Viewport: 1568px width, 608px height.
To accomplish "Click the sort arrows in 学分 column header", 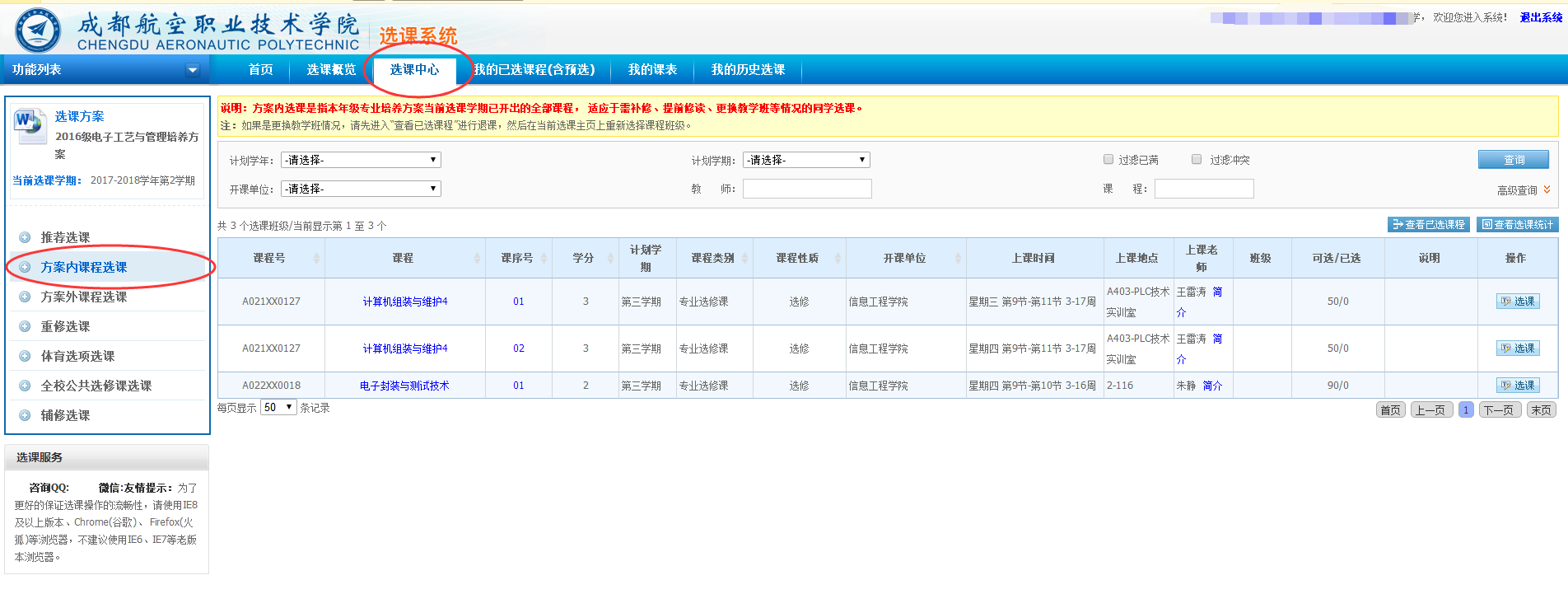I will pyautogui.click(x=610, y=259).
